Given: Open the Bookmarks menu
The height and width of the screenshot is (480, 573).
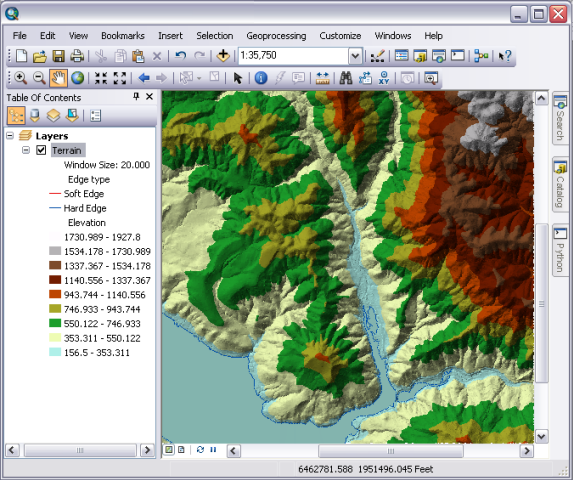Looking at the screenshot, I should coord(123,36).
